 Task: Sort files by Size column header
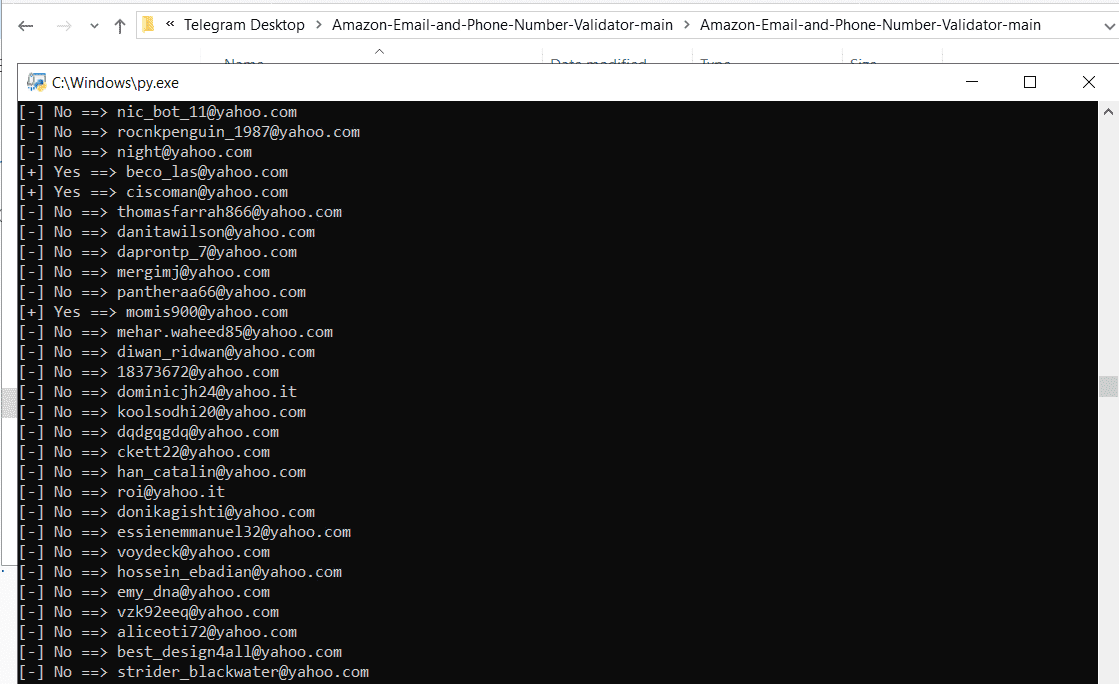863,63
